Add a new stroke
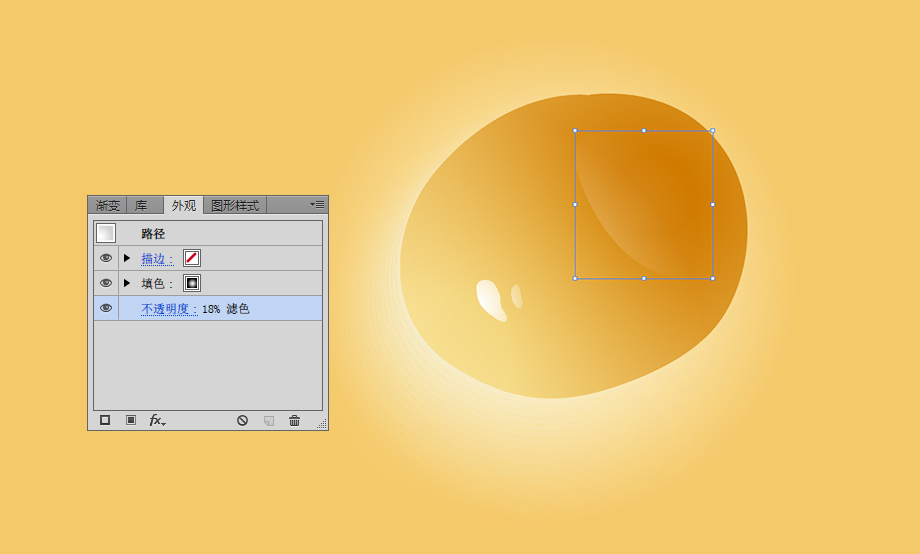The height and width of the screenshot is (554, 920). tap(105, 420)
